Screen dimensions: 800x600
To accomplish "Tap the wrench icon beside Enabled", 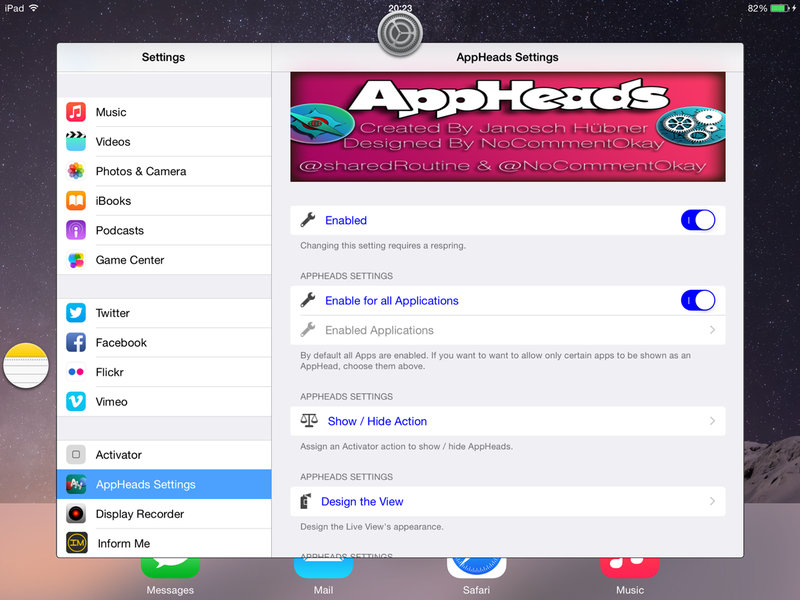I will click(308, 220).
